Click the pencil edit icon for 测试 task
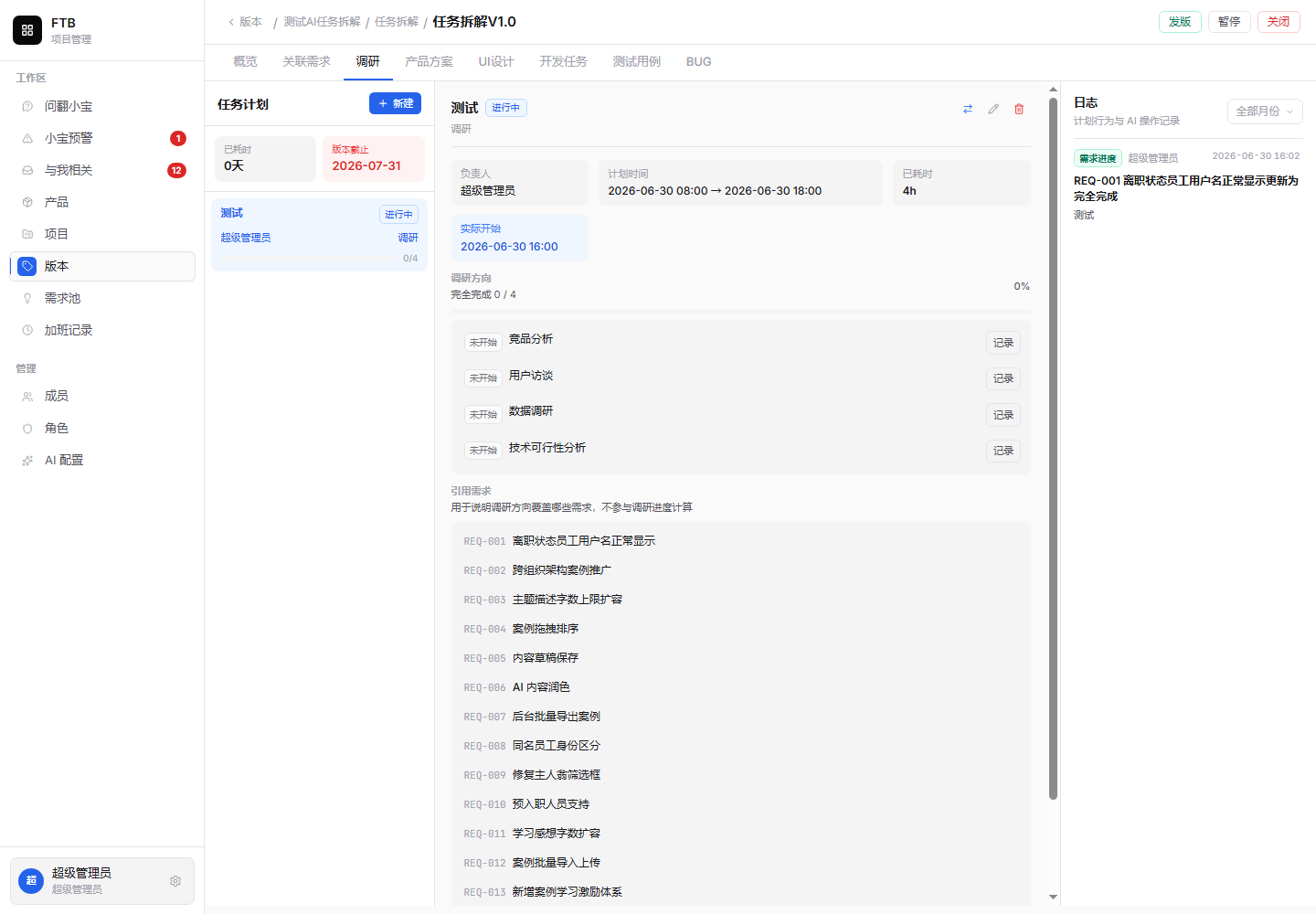This screenshot has height=914, width=1316. click(x=993, y=109)
